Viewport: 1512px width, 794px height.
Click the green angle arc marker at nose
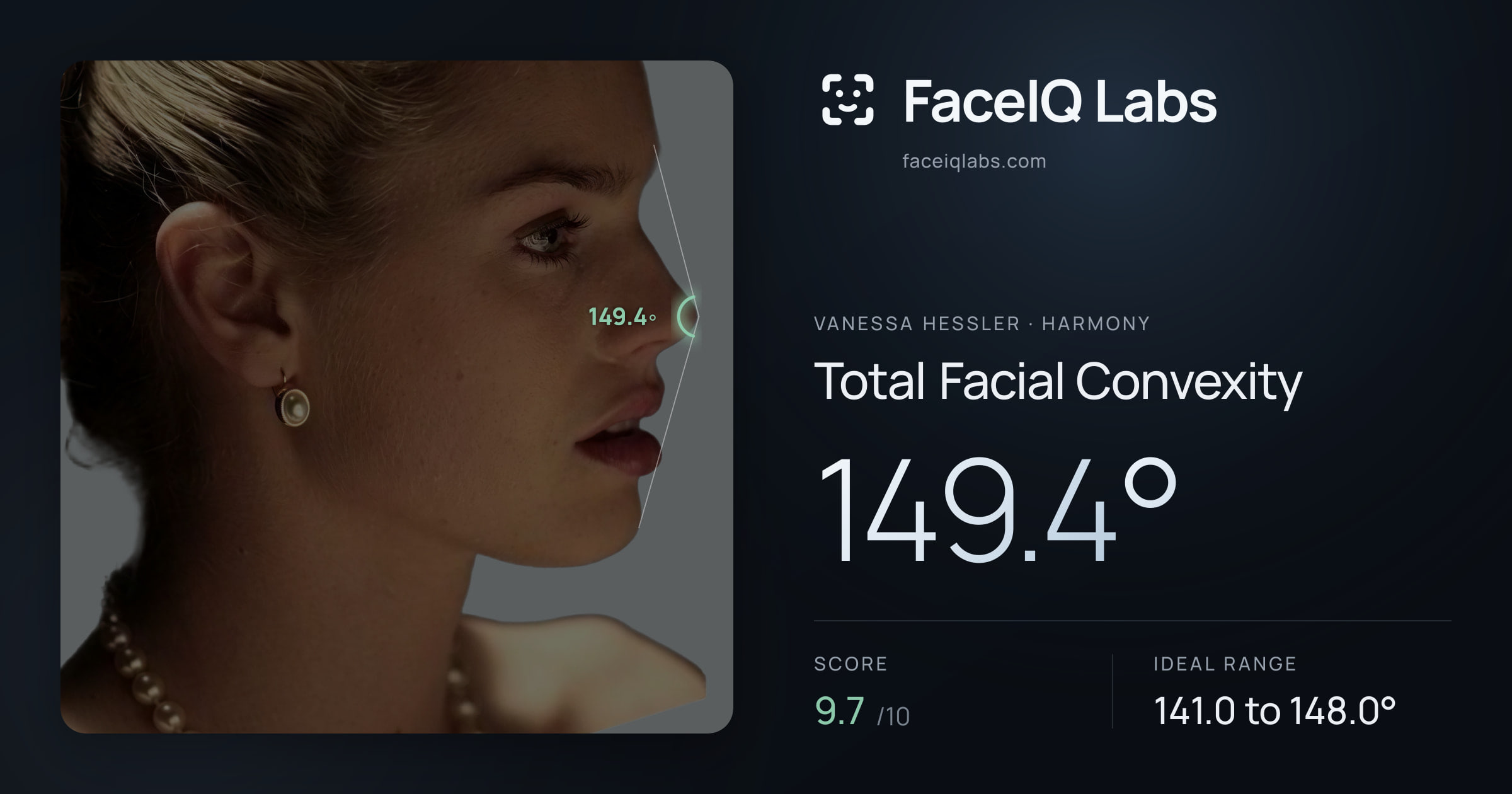click(x=687, y=316)
